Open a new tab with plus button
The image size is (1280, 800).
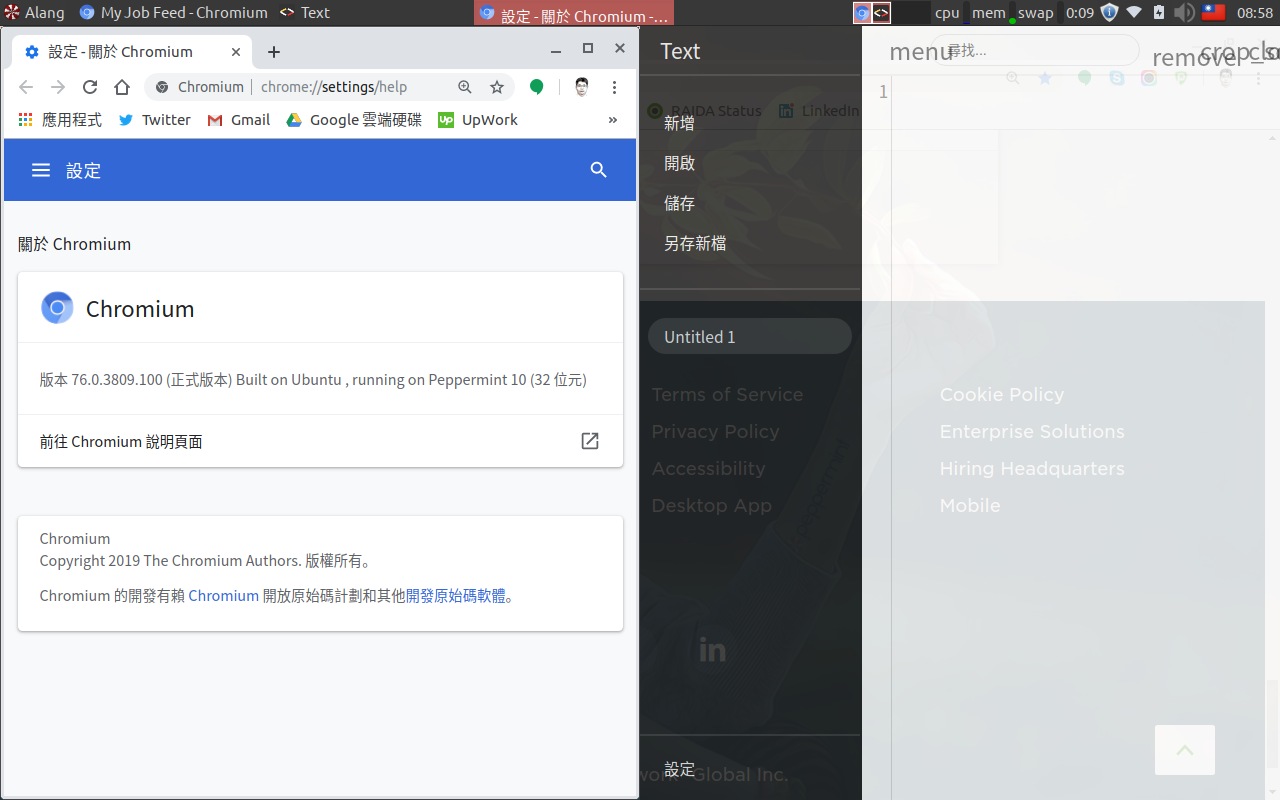point(274,52)
